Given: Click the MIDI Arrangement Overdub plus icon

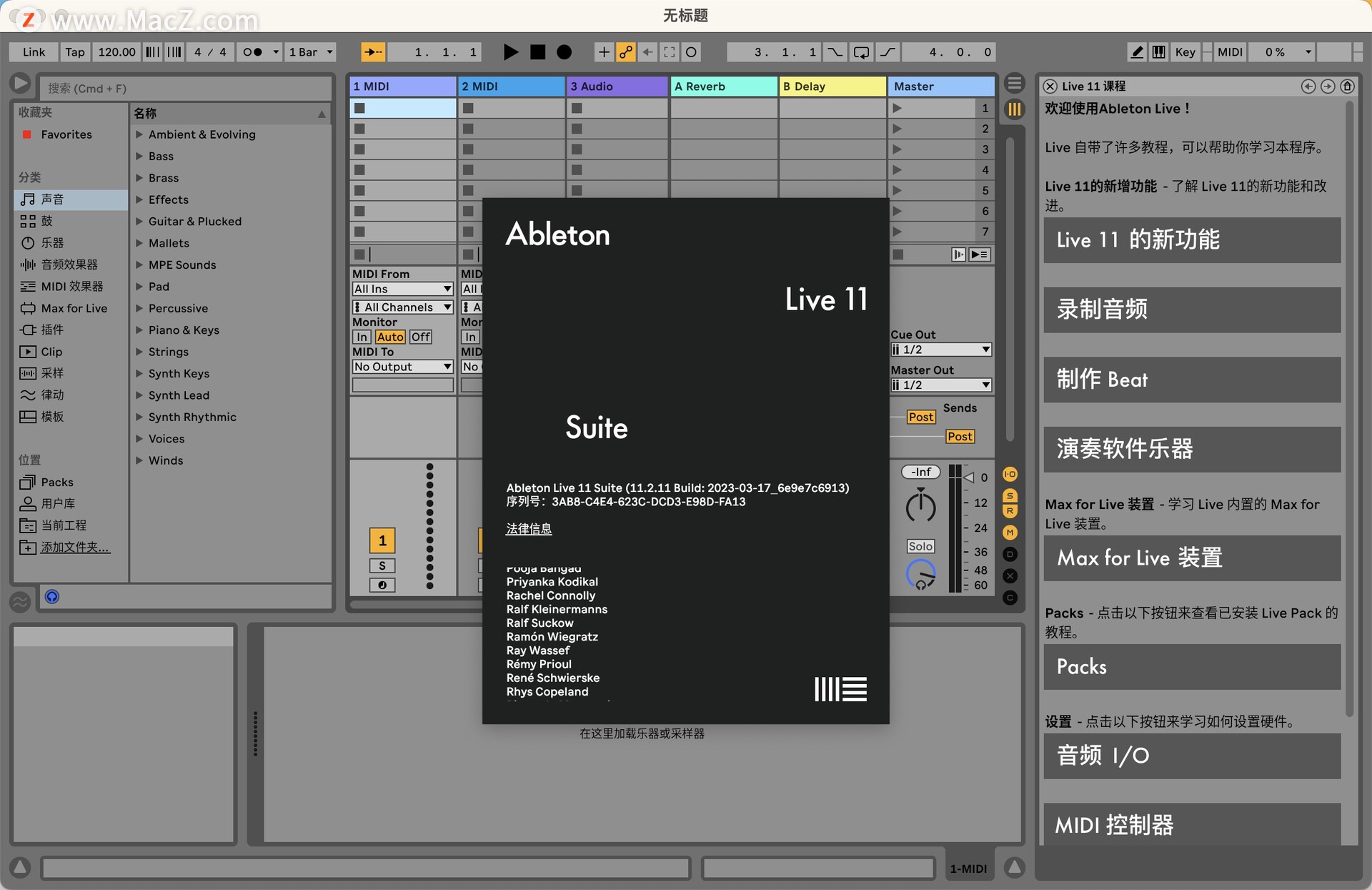Looking at the screenshot, I should tap(604, 52).
